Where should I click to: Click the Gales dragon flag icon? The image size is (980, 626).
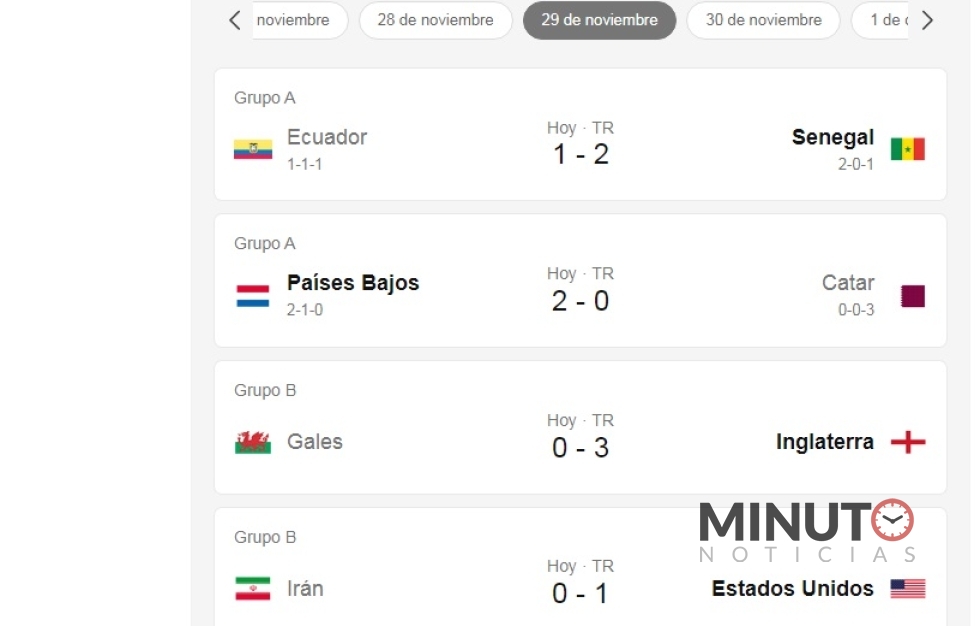tap(253, 442)
